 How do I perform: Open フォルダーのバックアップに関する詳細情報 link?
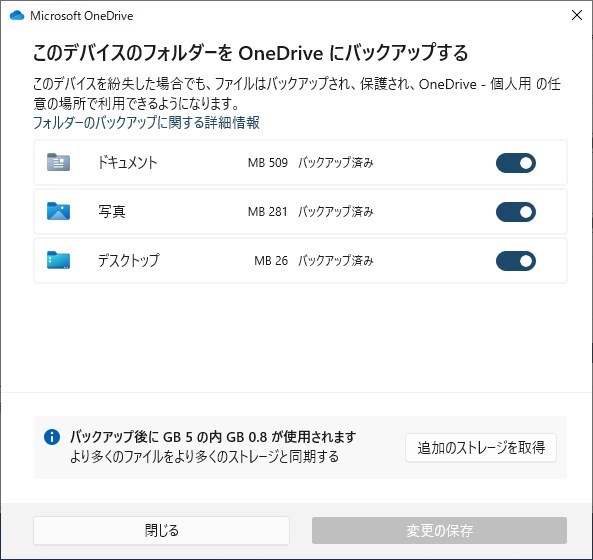click(146, 123)
